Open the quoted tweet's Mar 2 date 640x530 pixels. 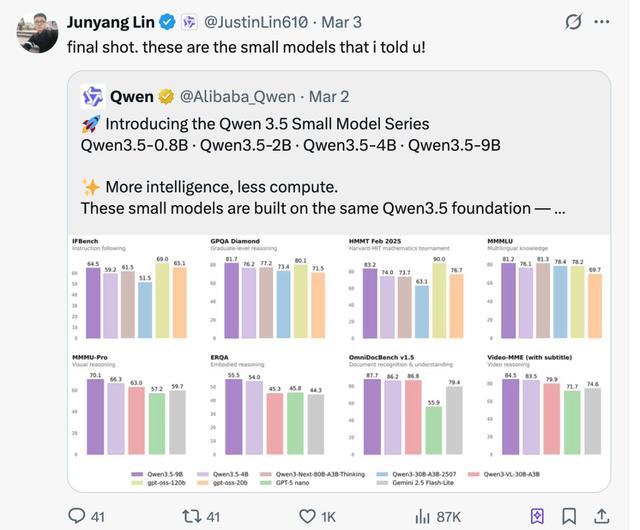[329, 96]
